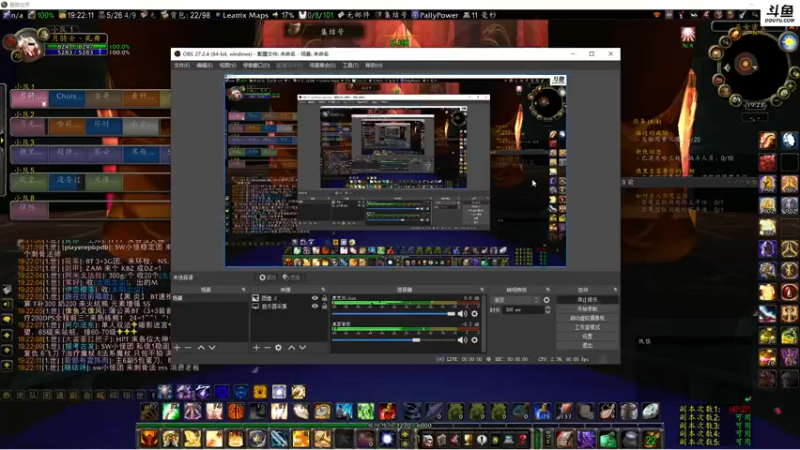Open WoW character info micro-menu icon

428,440
